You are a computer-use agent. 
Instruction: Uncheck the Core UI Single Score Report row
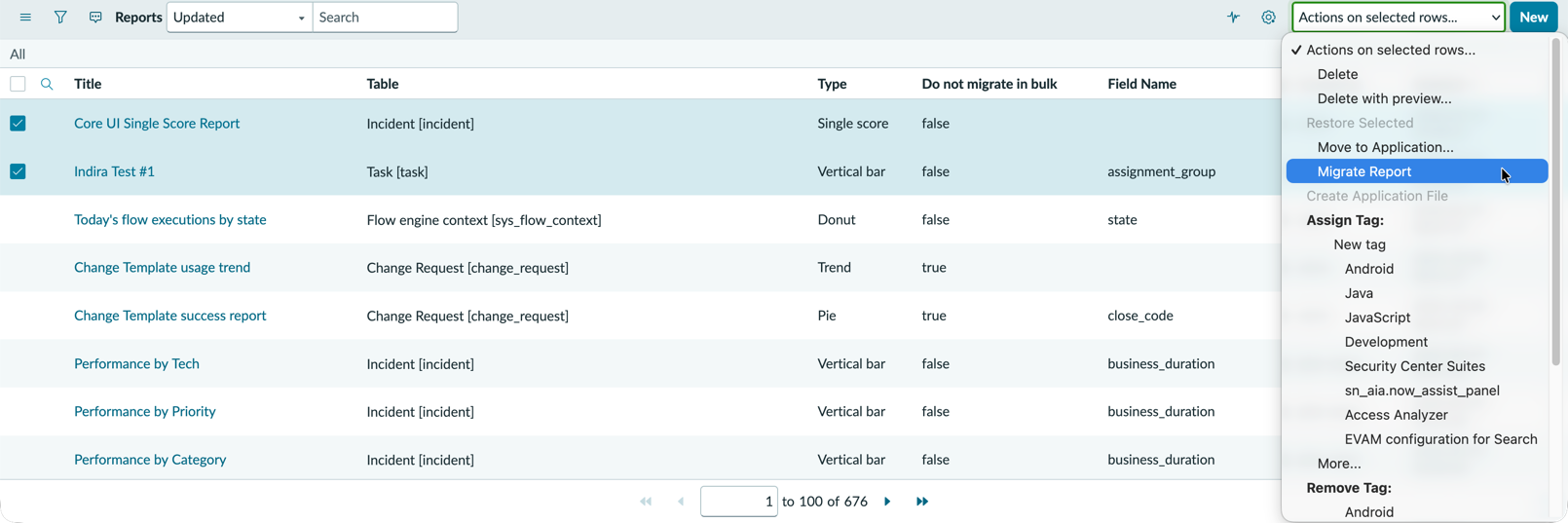pos(18,123)
